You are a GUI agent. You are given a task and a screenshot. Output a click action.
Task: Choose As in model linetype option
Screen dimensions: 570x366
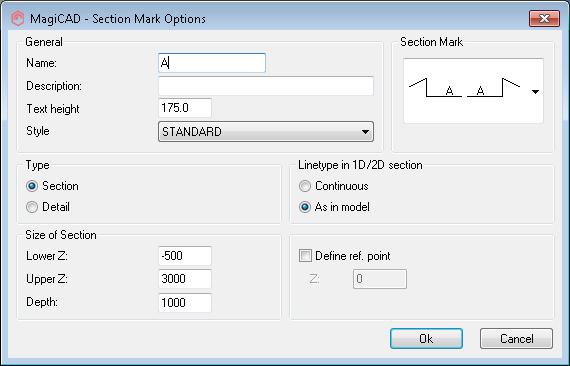pyautogui.click(x=305, y=207)
